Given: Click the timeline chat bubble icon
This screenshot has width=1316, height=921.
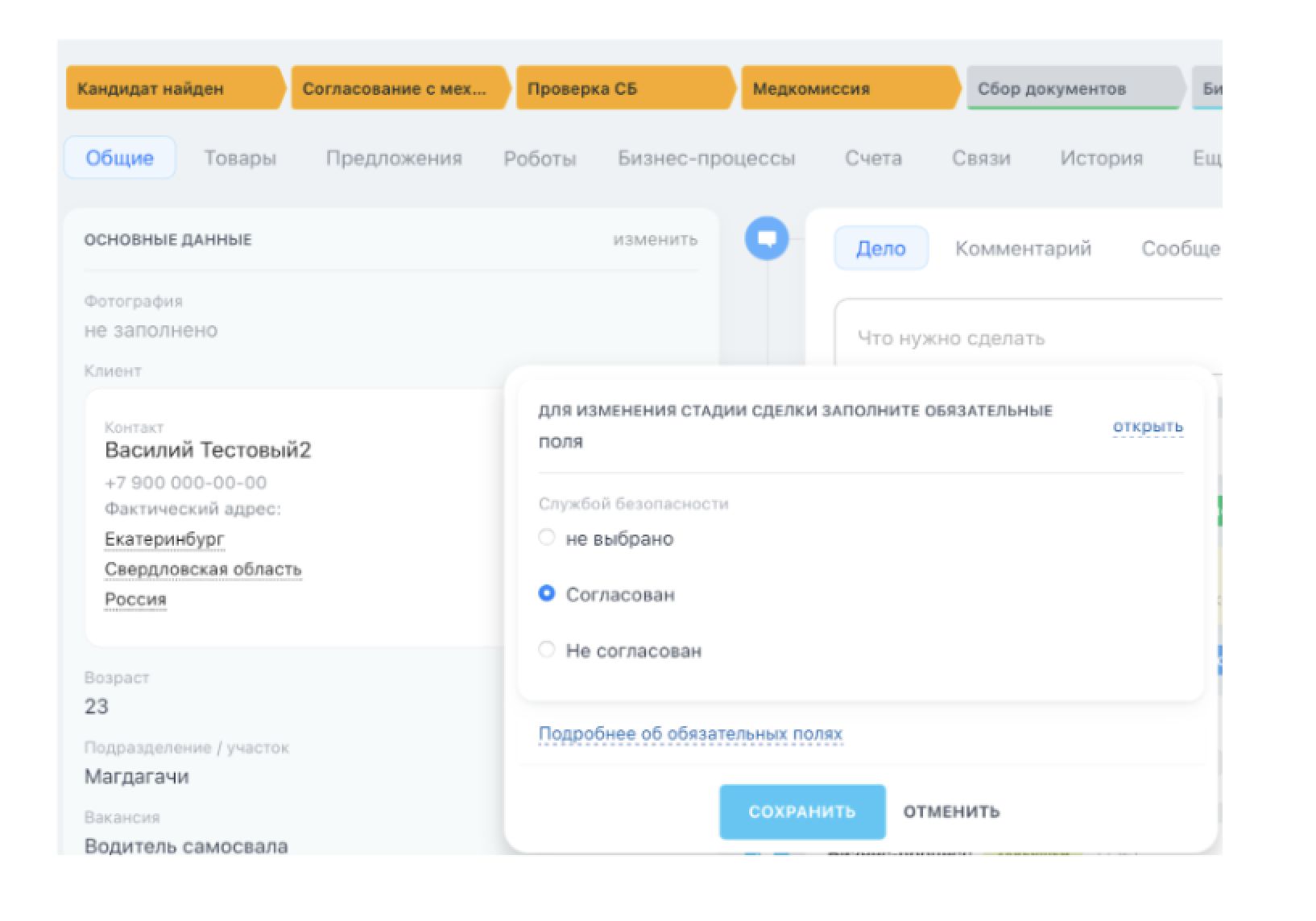Looking at the screenshot, I should click(766, 238).
